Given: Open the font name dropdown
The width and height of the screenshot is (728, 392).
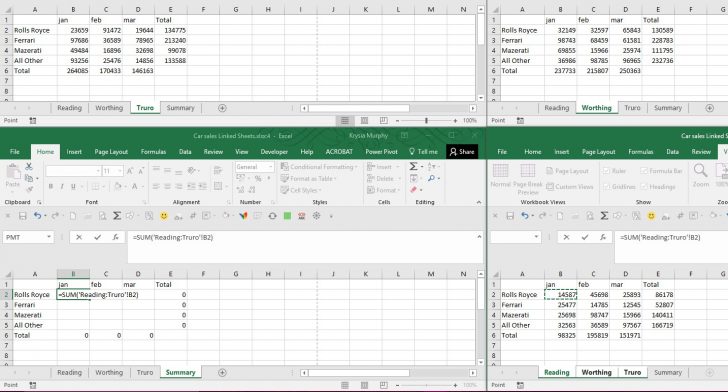Looking at the screenshot, I should pos(98,171).
